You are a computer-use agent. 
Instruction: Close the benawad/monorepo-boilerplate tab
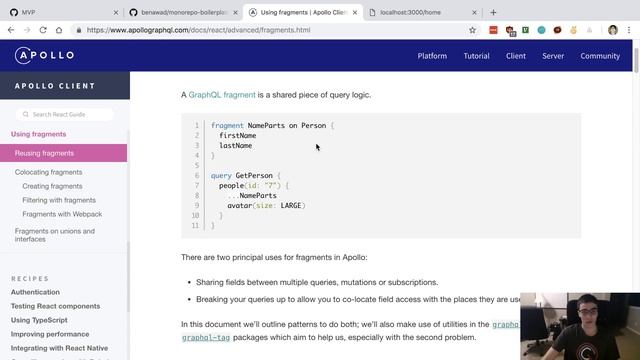pos(236,13)
